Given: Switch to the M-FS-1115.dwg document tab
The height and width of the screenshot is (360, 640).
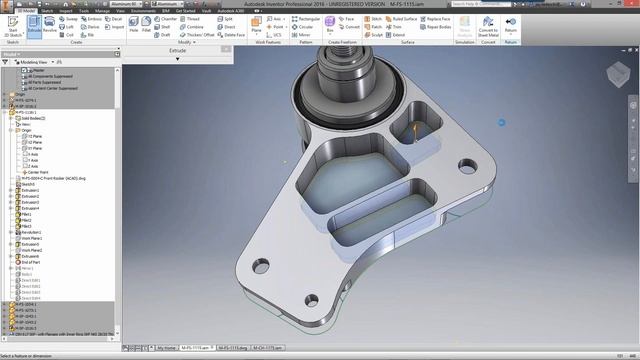Looking at the screenshot, I should coord(233,348).
